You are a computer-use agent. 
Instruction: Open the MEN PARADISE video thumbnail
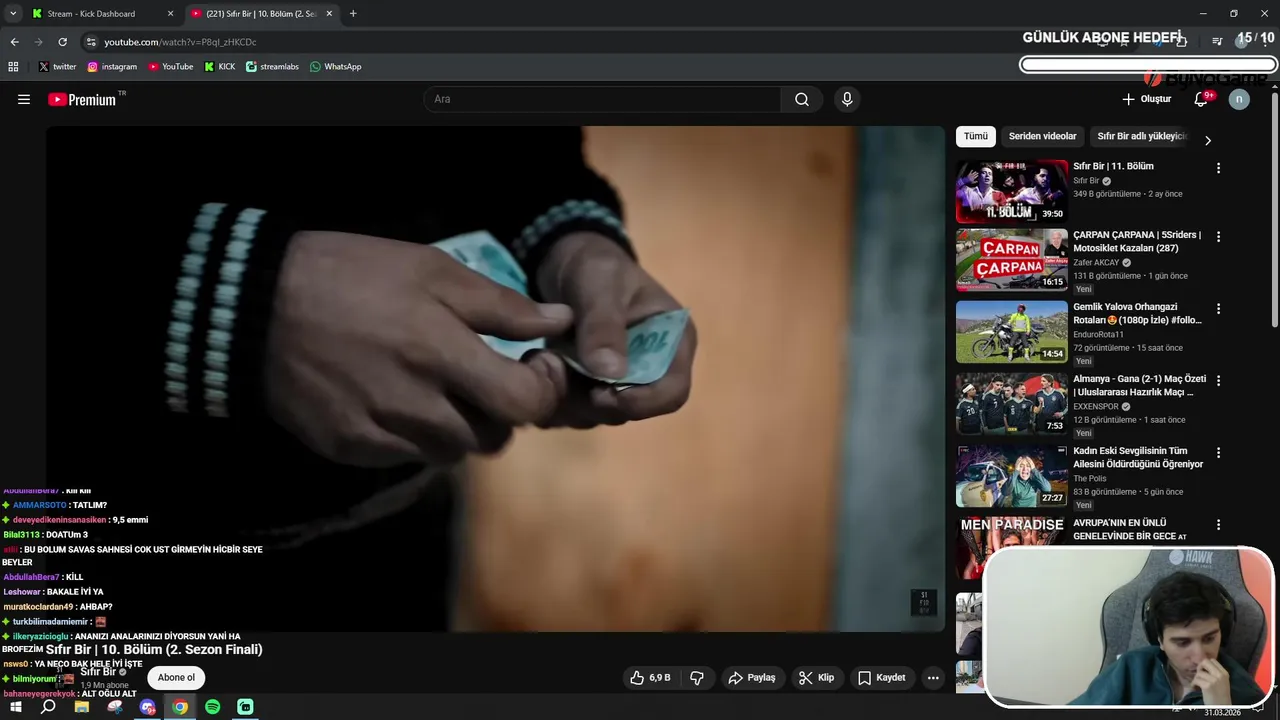(x=1012, y=548)
